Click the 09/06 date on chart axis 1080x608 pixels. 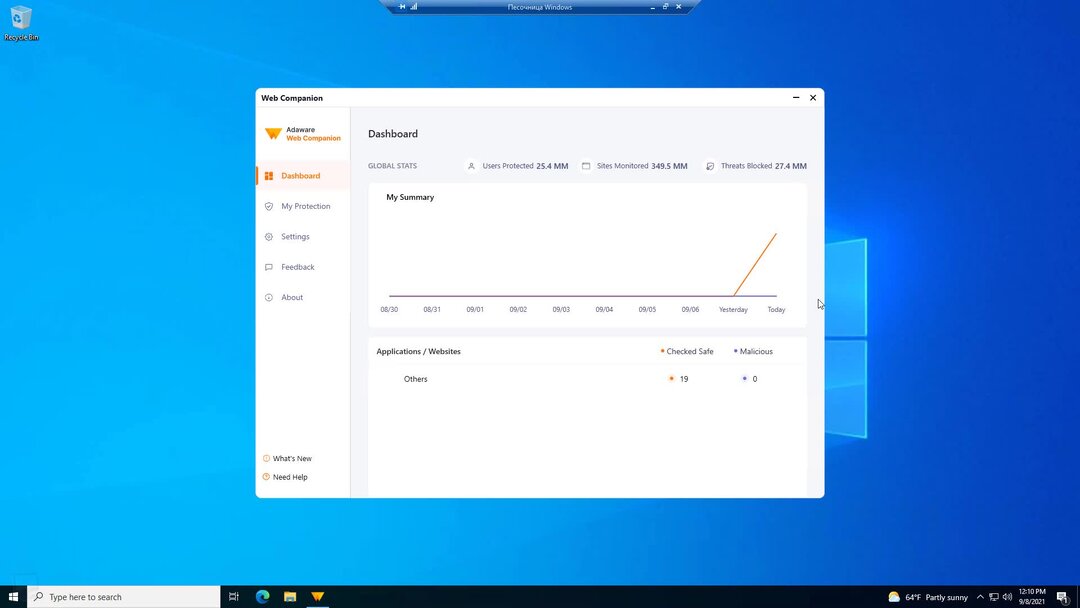pos(690,310)
